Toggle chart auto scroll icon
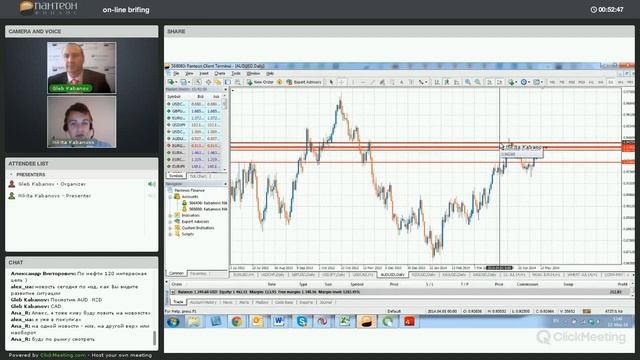The image size is (640, 360). 489,82
